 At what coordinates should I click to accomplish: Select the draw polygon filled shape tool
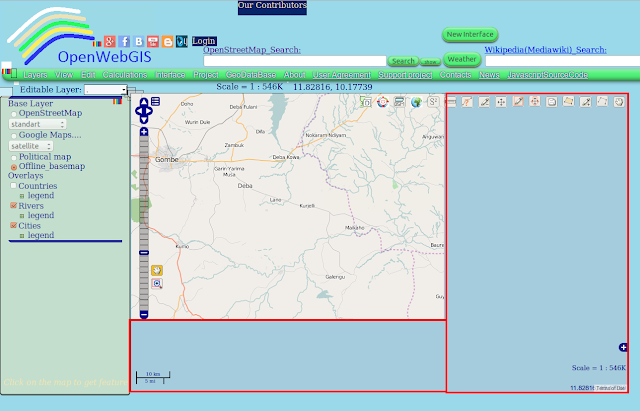(x=568, y=102)
